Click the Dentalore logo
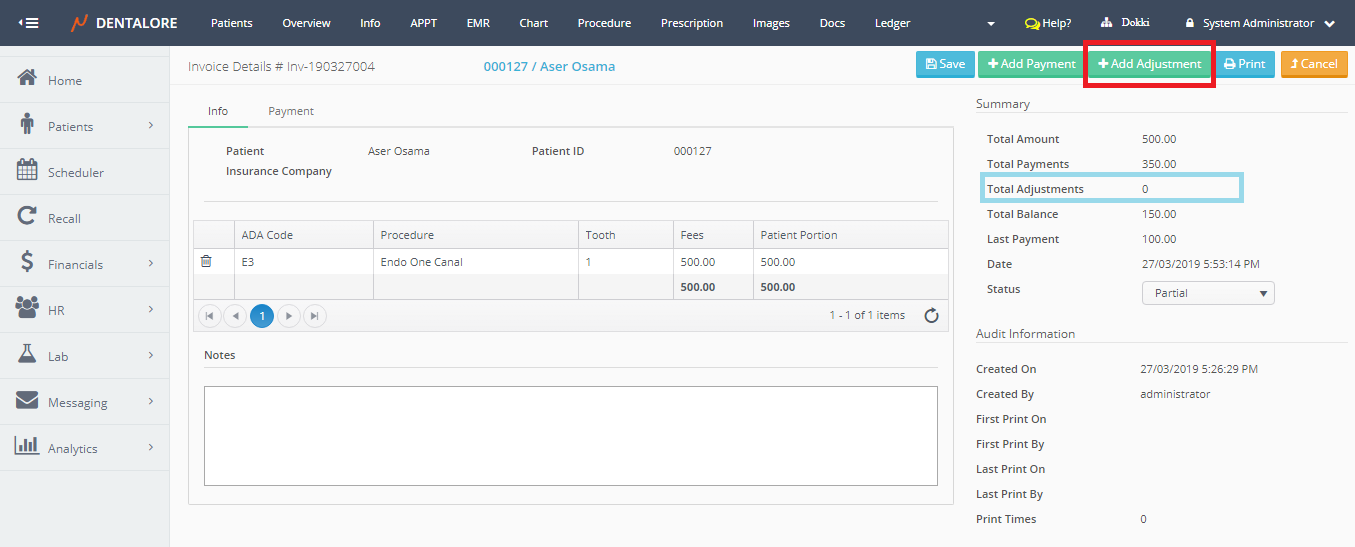The height and width of the screenshot is (547, 1355). tap(127, 23)
